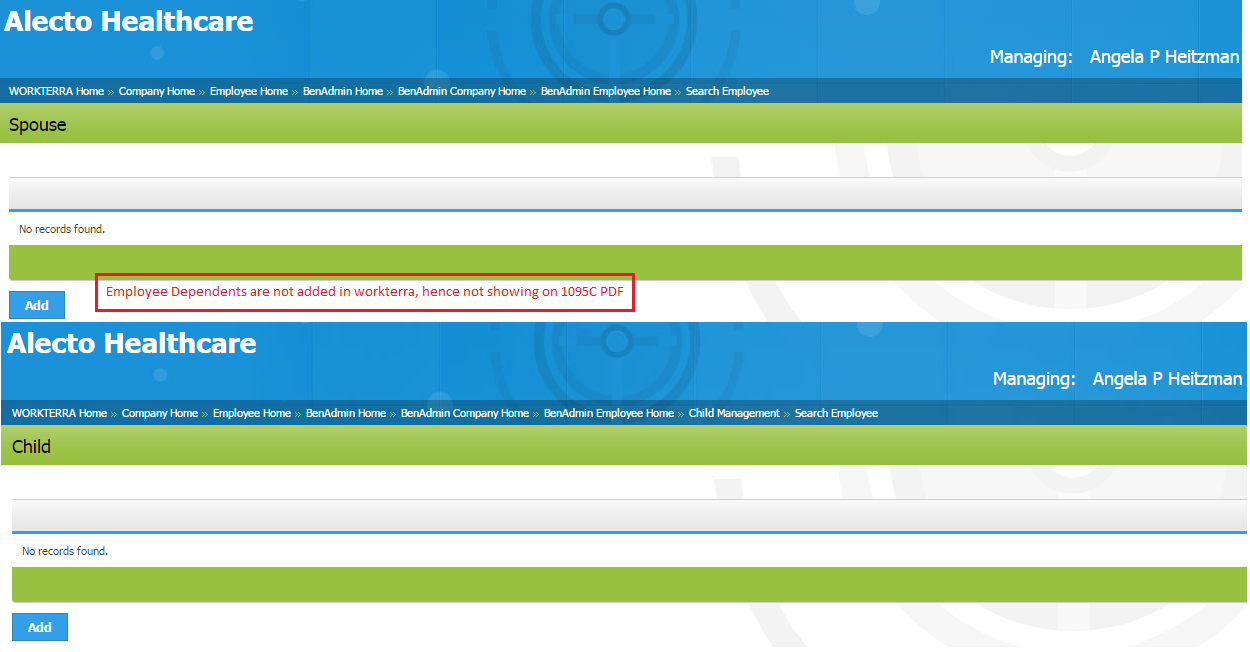Open BenAdmin Company Home in Child breadcrumb
1250x652 pixels.
click(465, 413)
